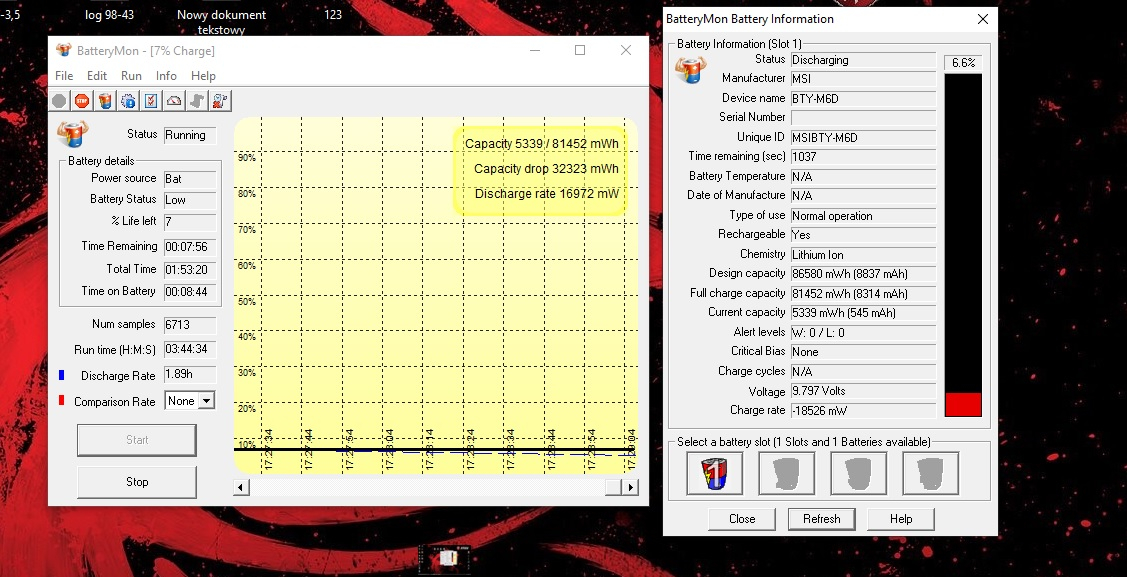Click Chemistry field Lithium Ion
Image resolution: width=1127 pixels, height=577 pixels.
point(863,255)
